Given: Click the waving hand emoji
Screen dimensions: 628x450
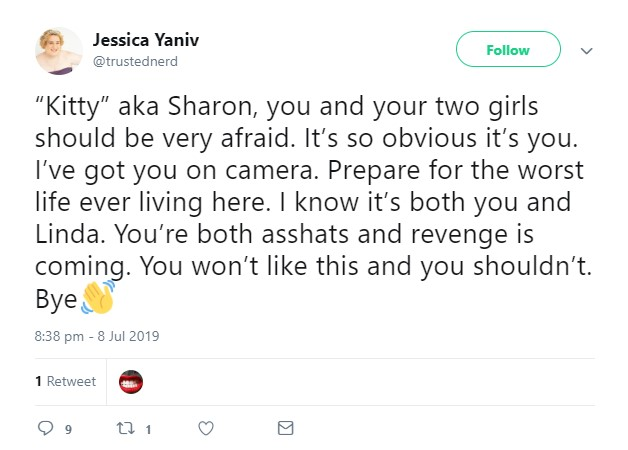Looking at the screenshot, I should pos(98,297).
